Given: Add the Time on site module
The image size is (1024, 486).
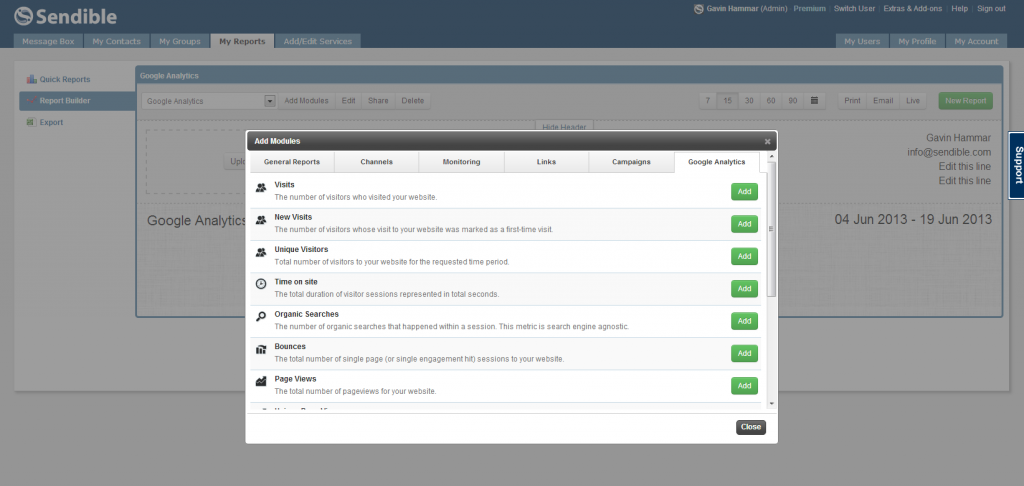Looking at the screenshot, I should point(744,289).
